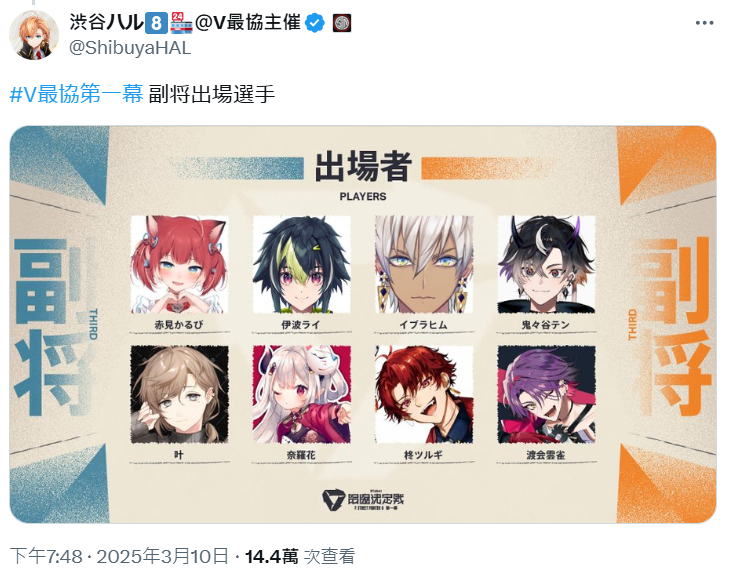The width and height of the screenshot is (735, 576).
Task: Click 奈羅花 portrait in image
Action: click(x=301, y=395)
